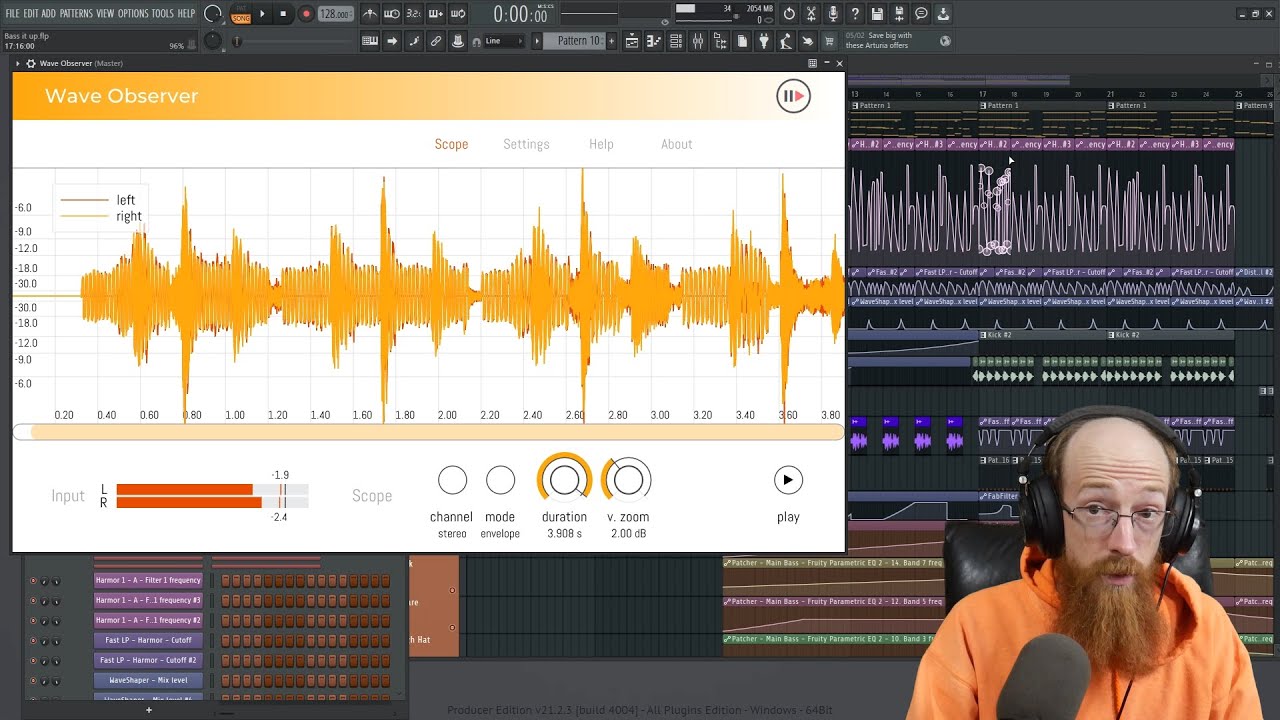Expand the Wave Observer plugin menu arrow

[x=18, y=63]
